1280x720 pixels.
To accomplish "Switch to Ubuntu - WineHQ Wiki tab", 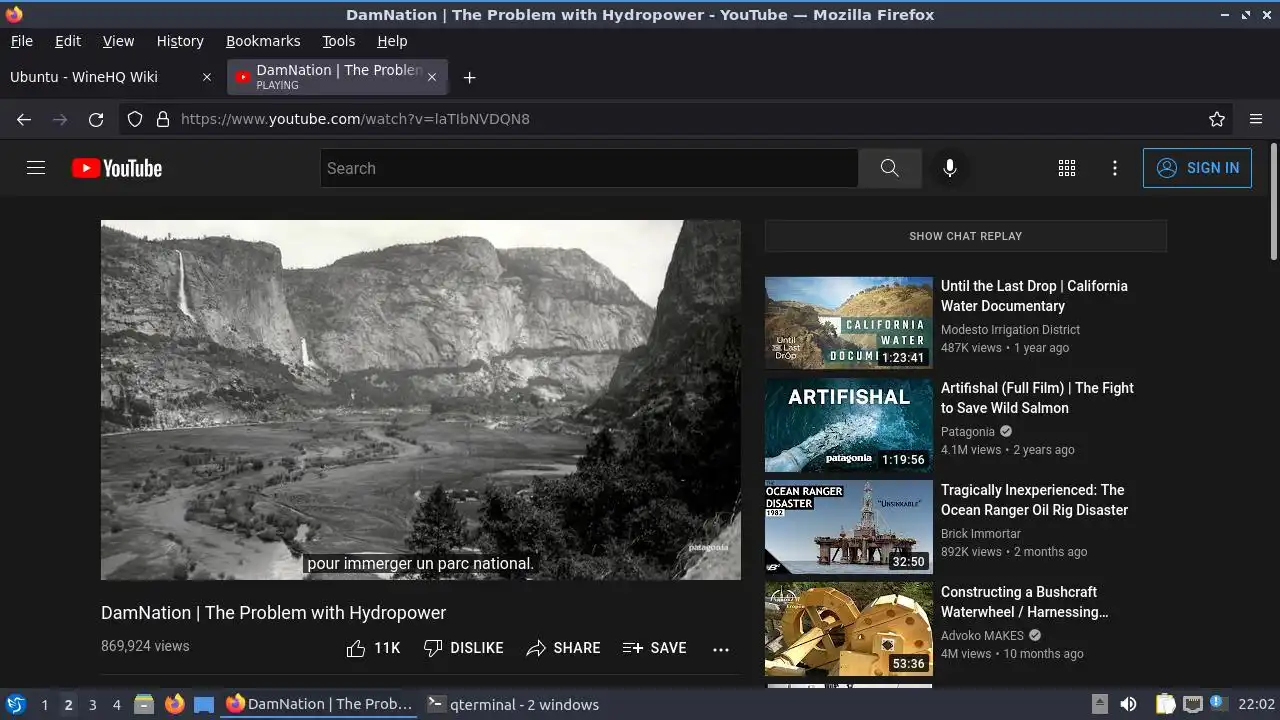I will (x=100, y=77).
